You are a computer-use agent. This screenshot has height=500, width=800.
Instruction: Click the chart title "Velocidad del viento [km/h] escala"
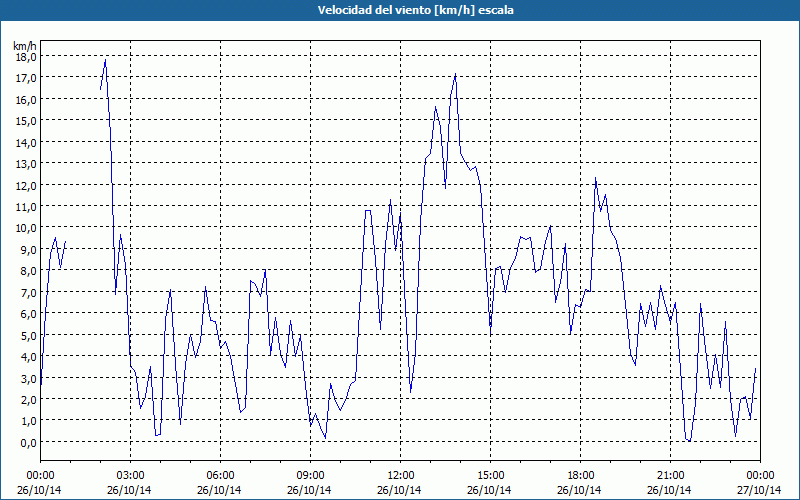[x=415, y=10]
